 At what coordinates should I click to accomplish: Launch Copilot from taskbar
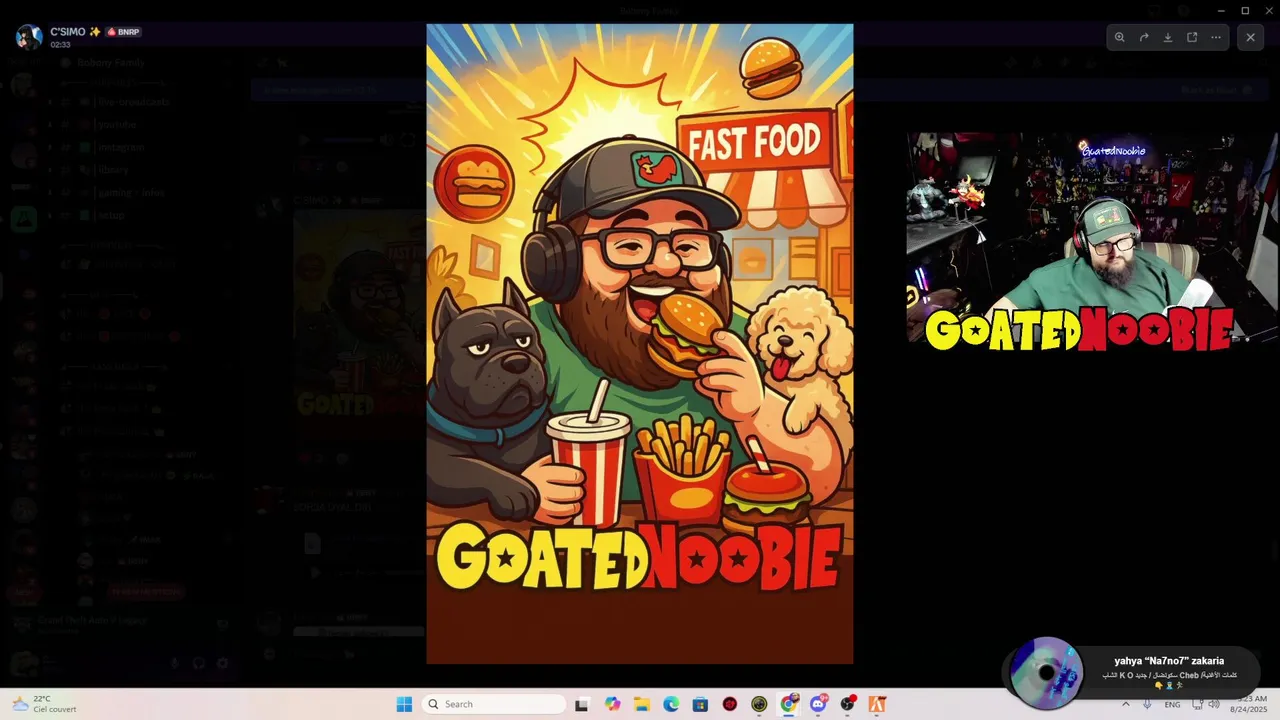point(612,704)
